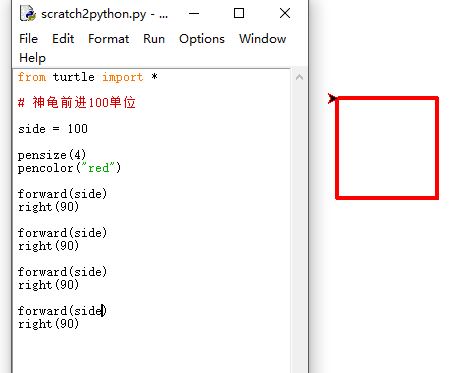
Task: Click the word 'import' in the first line
Action: pos(123,77)
